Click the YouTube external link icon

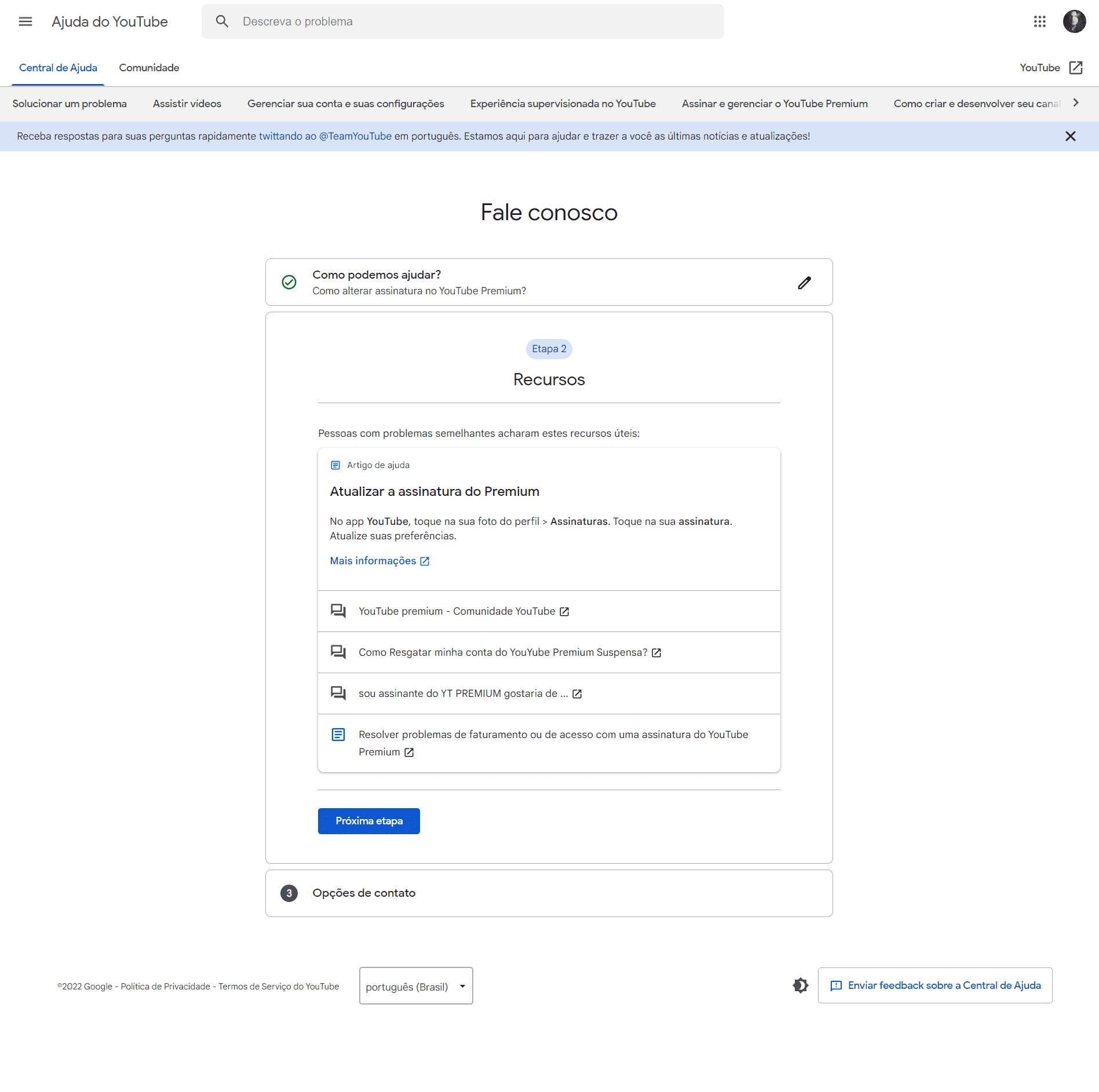click(x=1076, y=68)
